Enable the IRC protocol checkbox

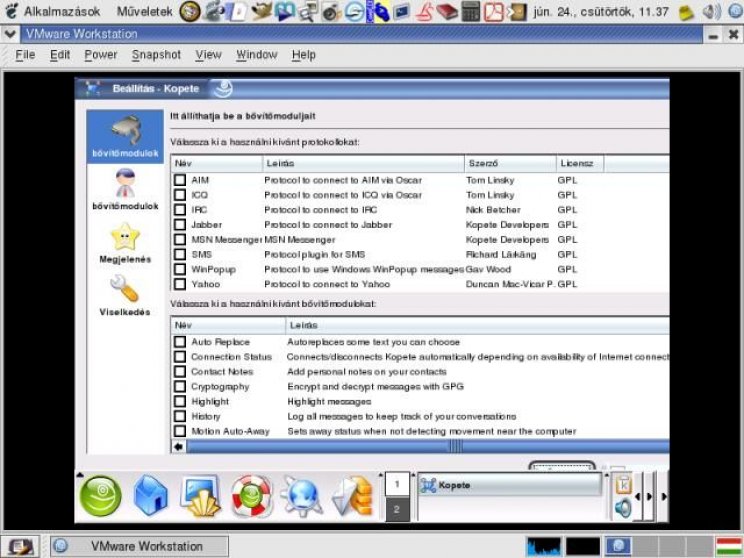(x=180, y=210)
